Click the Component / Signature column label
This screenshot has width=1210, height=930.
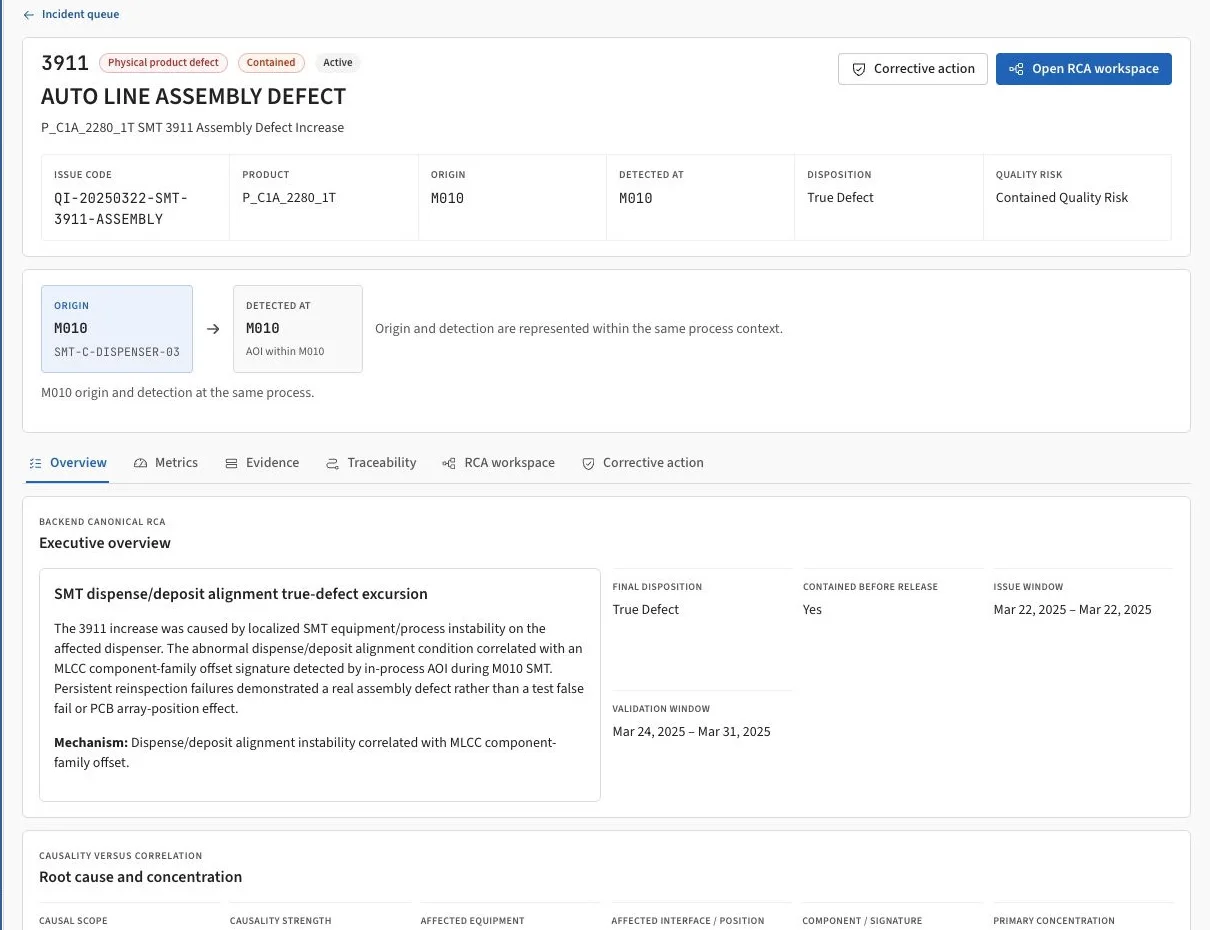tap(862, 921)
